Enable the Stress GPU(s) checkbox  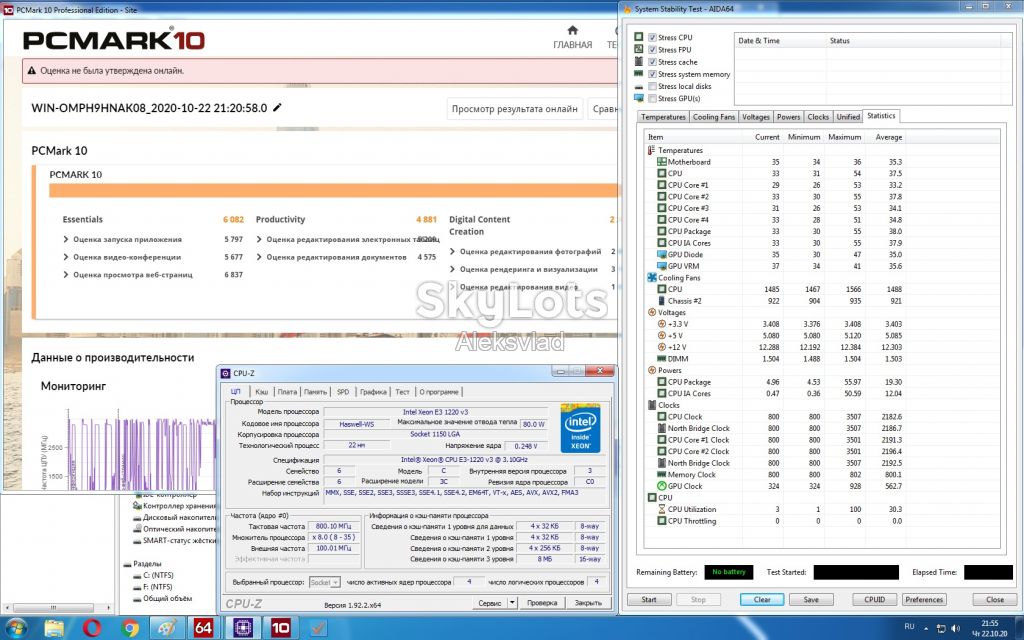click(652, 99)
